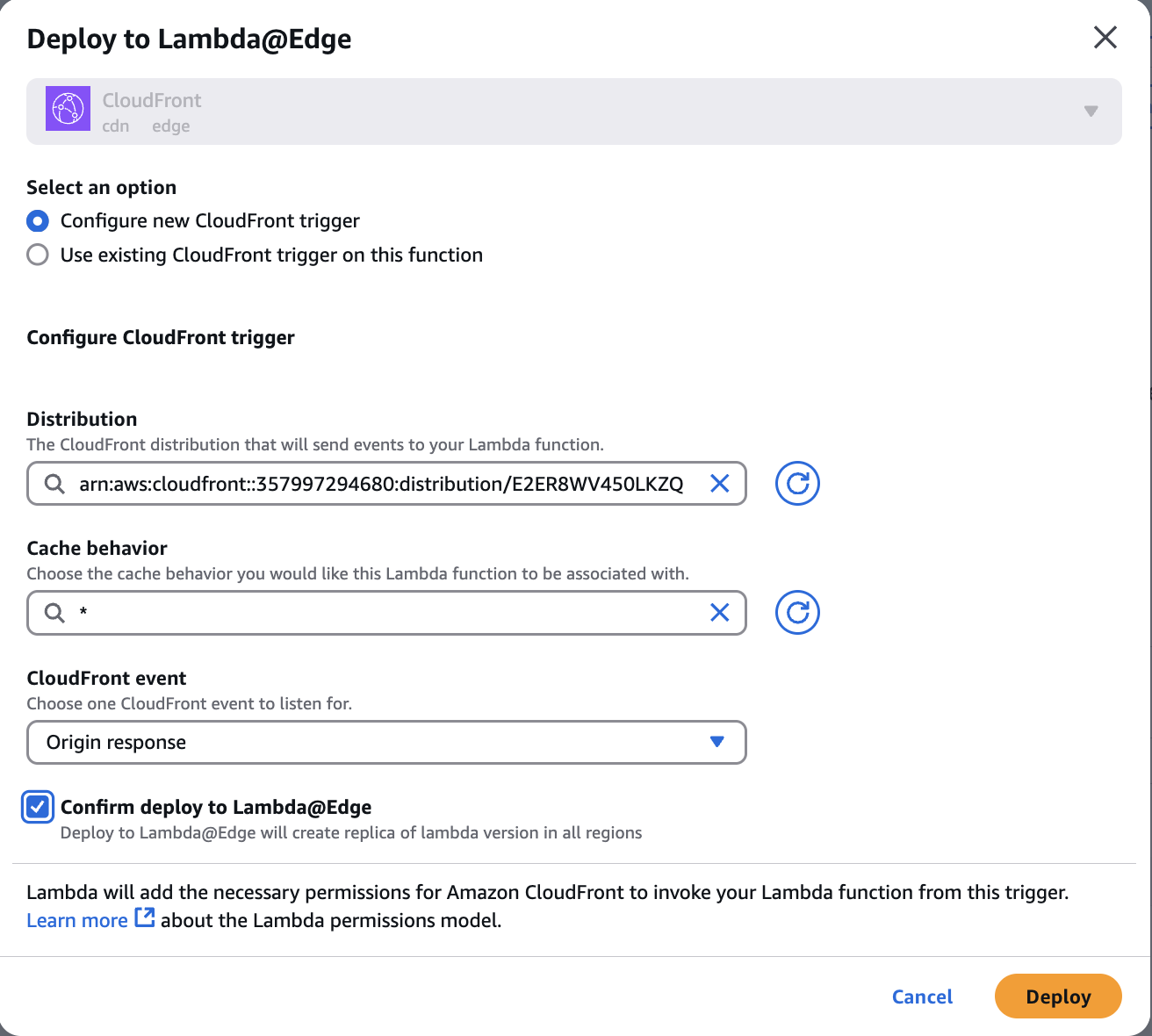Click the purple CloudFront service icon

point(68,110)
